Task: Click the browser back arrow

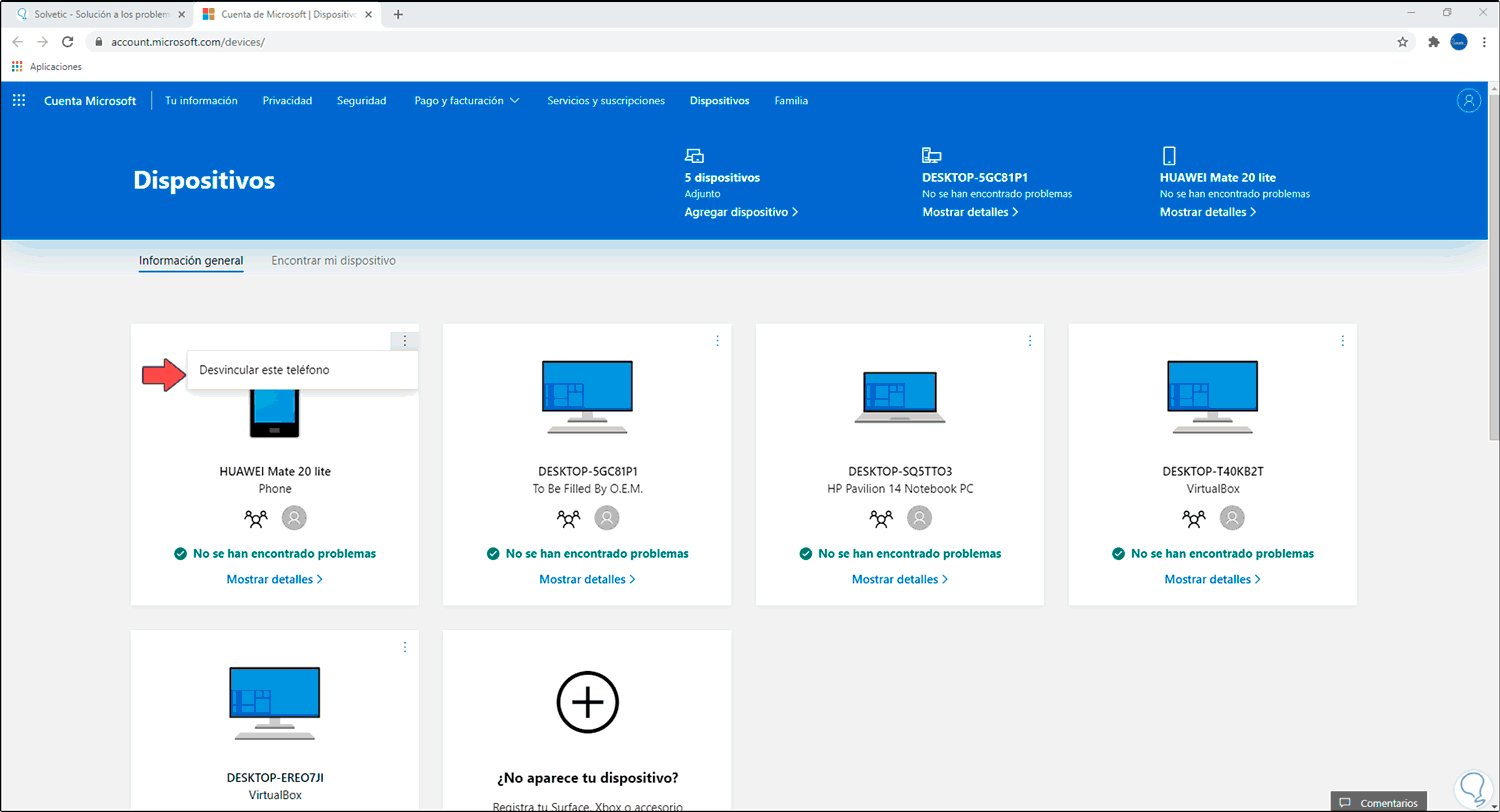Action: tap(17, 42)
